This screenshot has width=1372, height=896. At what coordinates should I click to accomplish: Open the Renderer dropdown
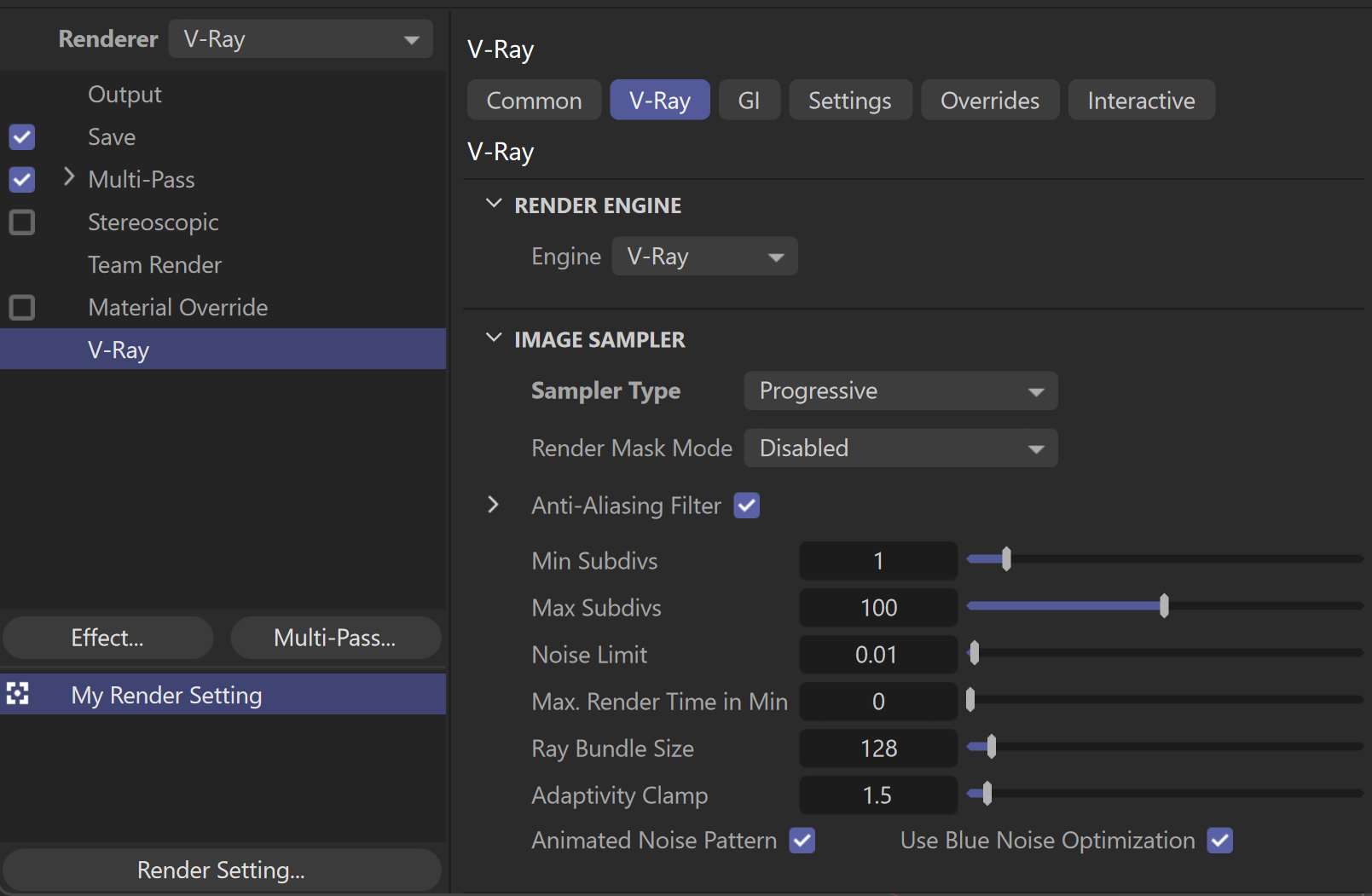(x=301, y=39)
